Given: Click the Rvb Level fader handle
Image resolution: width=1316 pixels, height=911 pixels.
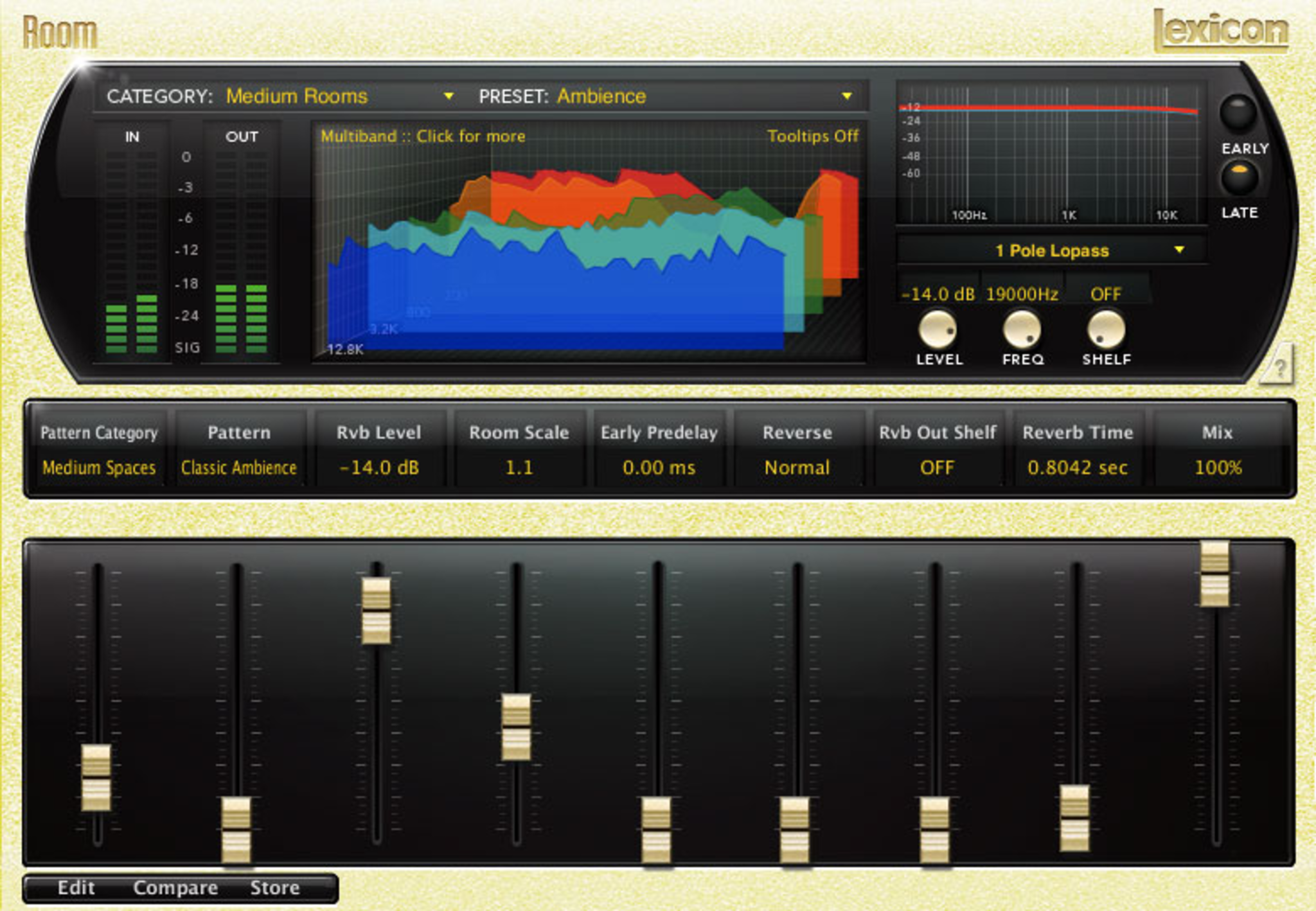Looking at the screenshot, I should 376,611.
